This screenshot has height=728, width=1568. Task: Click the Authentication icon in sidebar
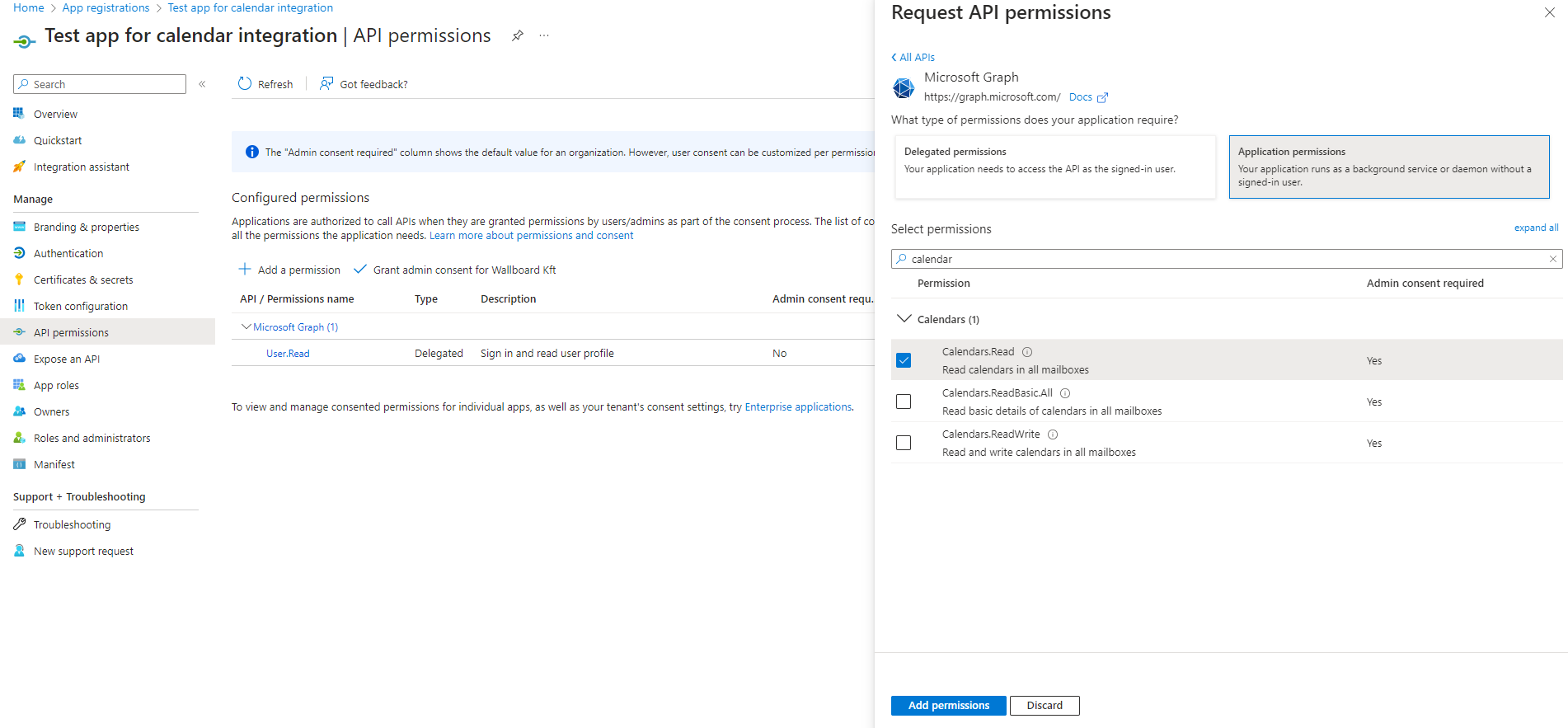click(x=19, y=253)
